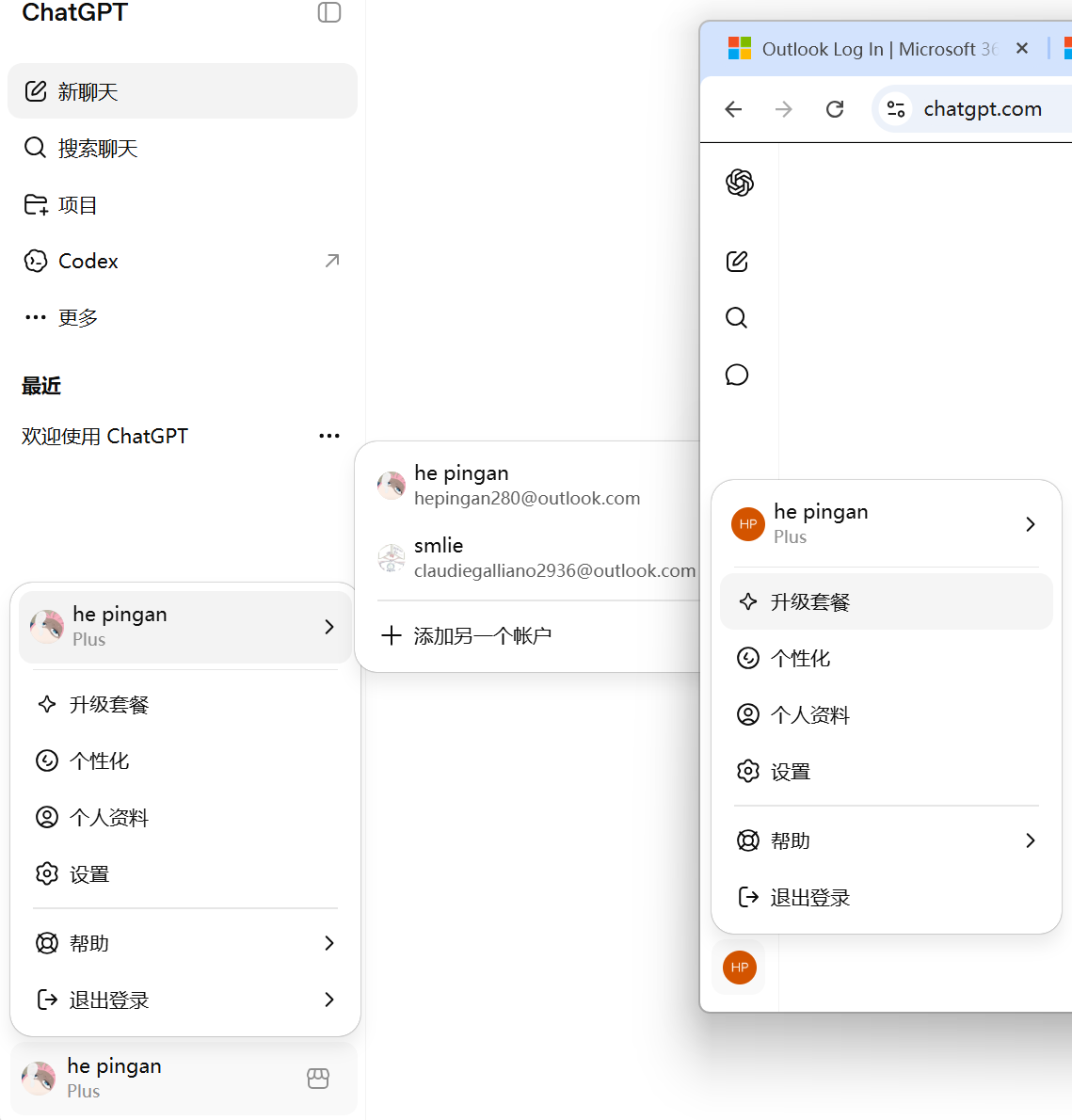Open 个性化 in the browser window menu

click(x=887, y=658)
